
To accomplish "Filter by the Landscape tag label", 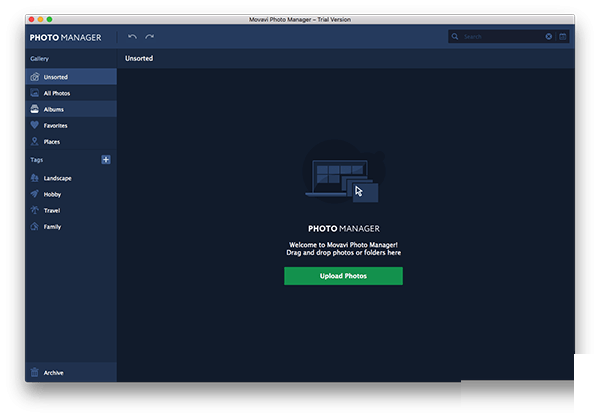I will (x=57, y=178).
